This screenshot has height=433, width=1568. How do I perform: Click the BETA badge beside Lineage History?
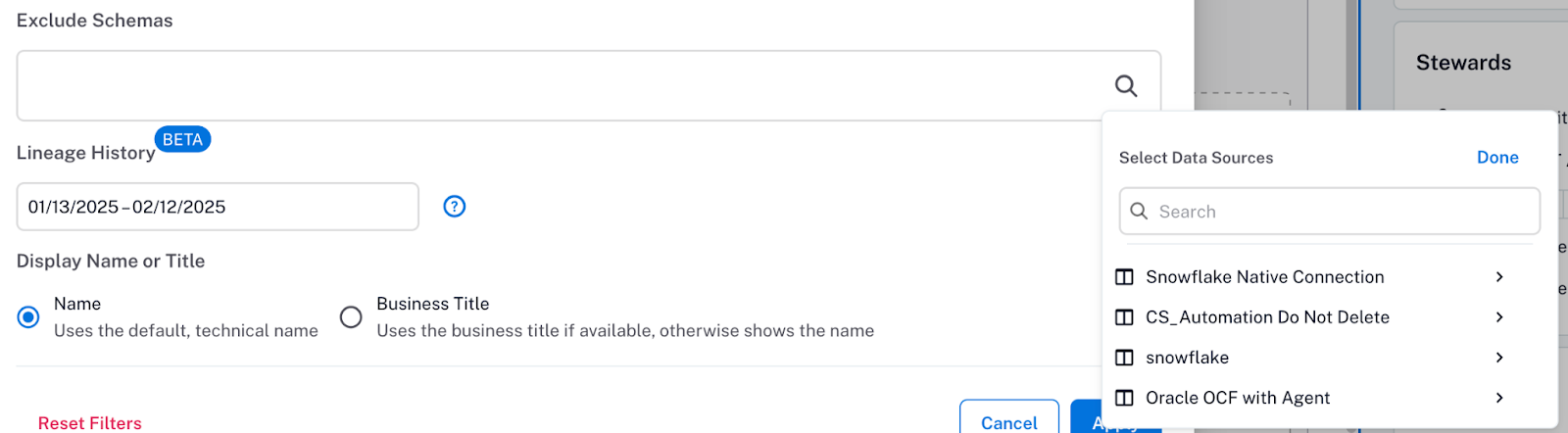(182, 139)
